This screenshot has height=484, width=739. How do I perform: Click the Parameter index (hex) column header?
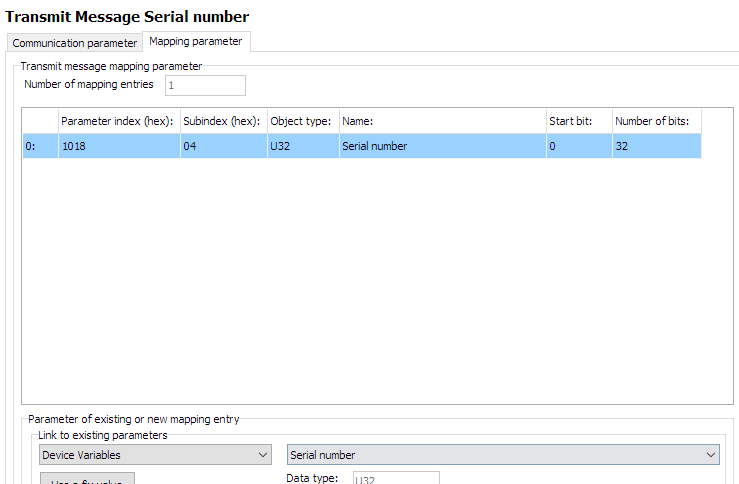point(118,121)
